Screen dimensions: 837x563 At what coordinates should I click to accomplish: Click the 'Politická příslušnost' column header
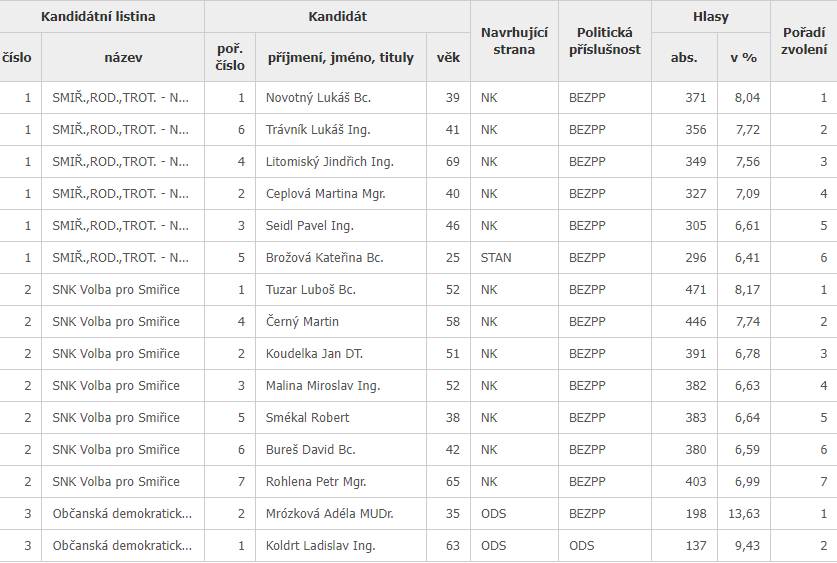[604, 41]
